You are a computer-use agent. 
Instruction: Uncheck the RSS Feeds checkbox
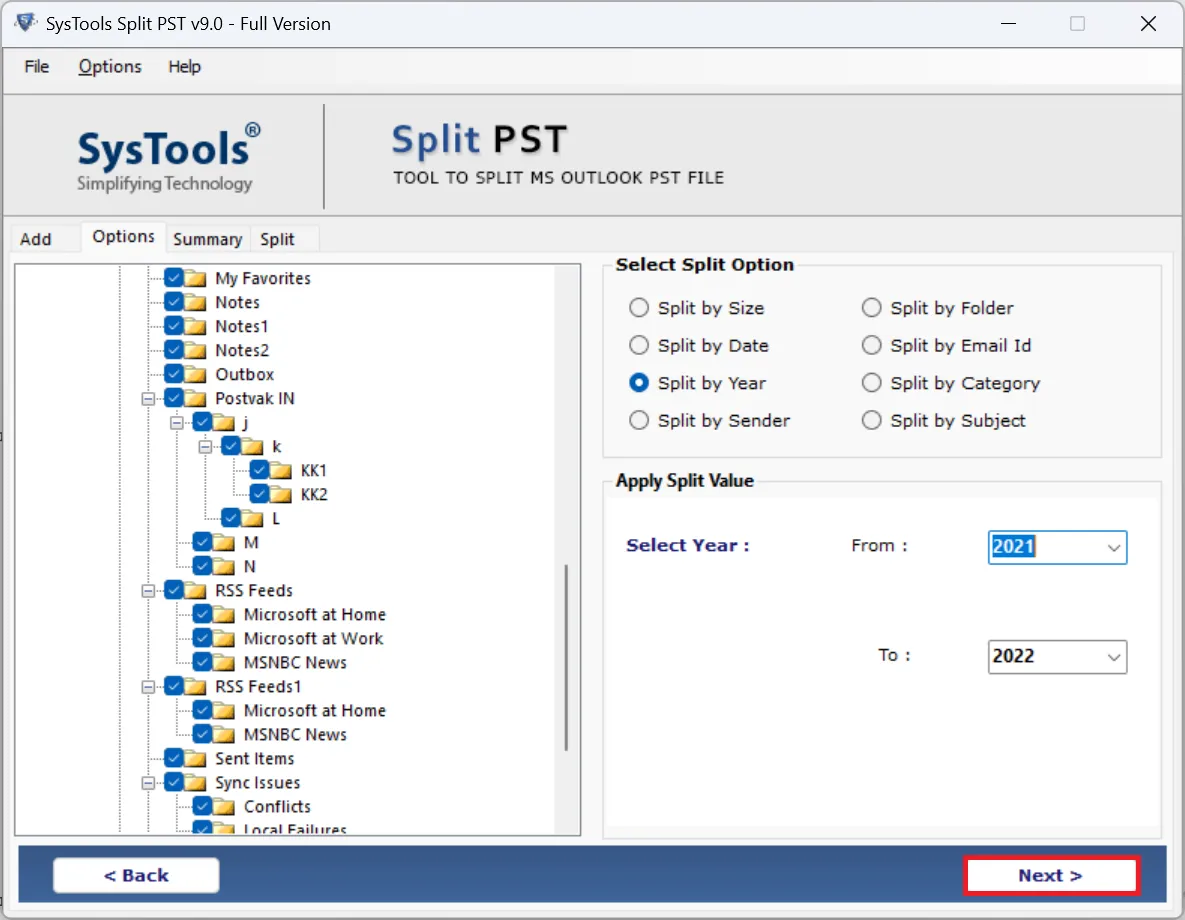[174, 590]
